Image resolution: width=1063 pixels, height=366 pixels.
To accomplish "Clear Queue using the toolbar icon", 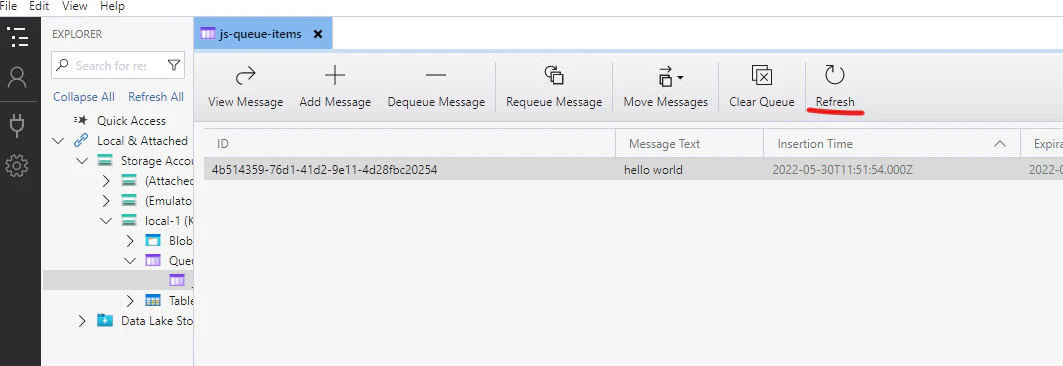I will pos(761,75).
